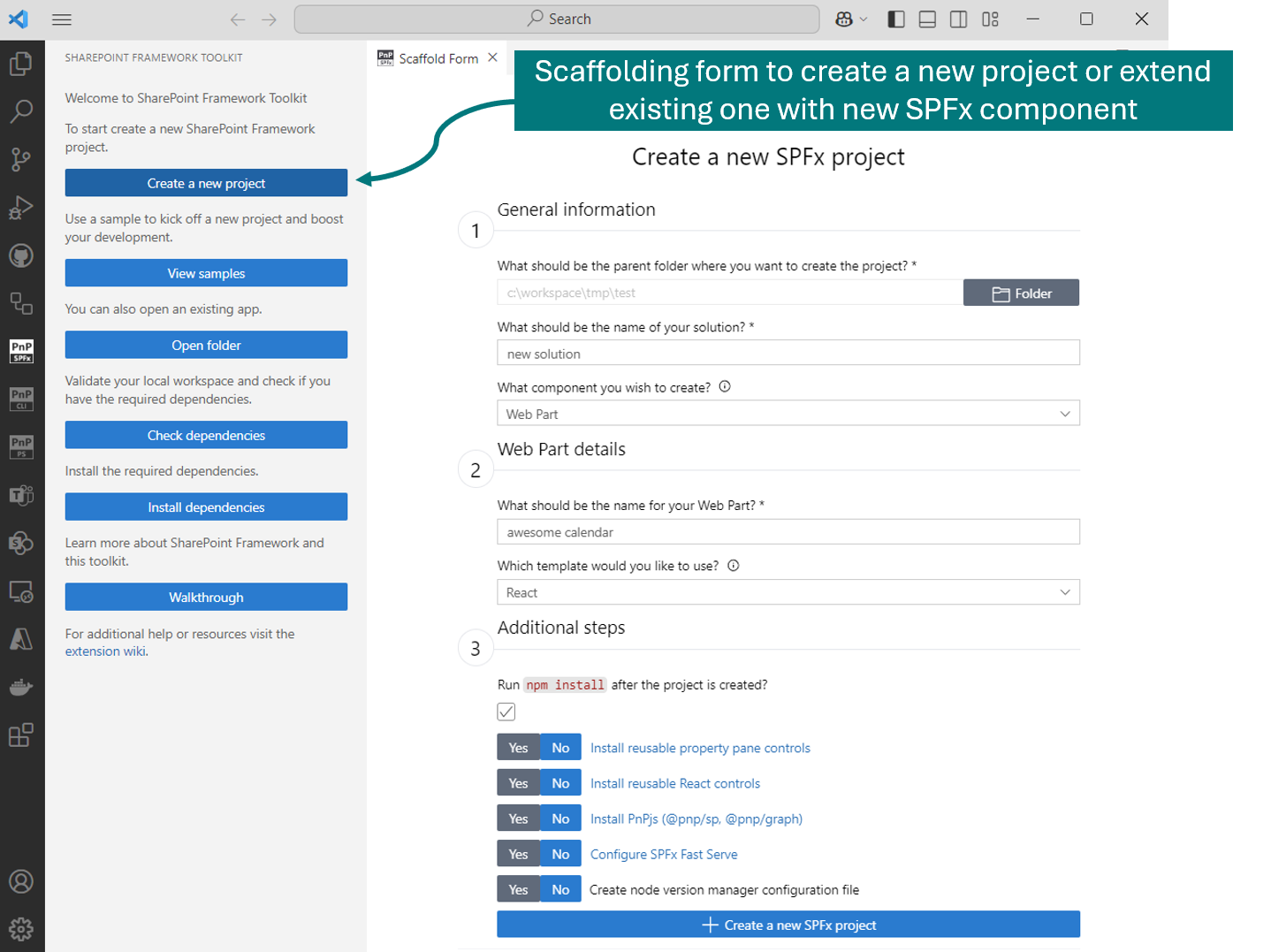
Task: Choose Yes for node version manager file
Action: click(519, 889)
